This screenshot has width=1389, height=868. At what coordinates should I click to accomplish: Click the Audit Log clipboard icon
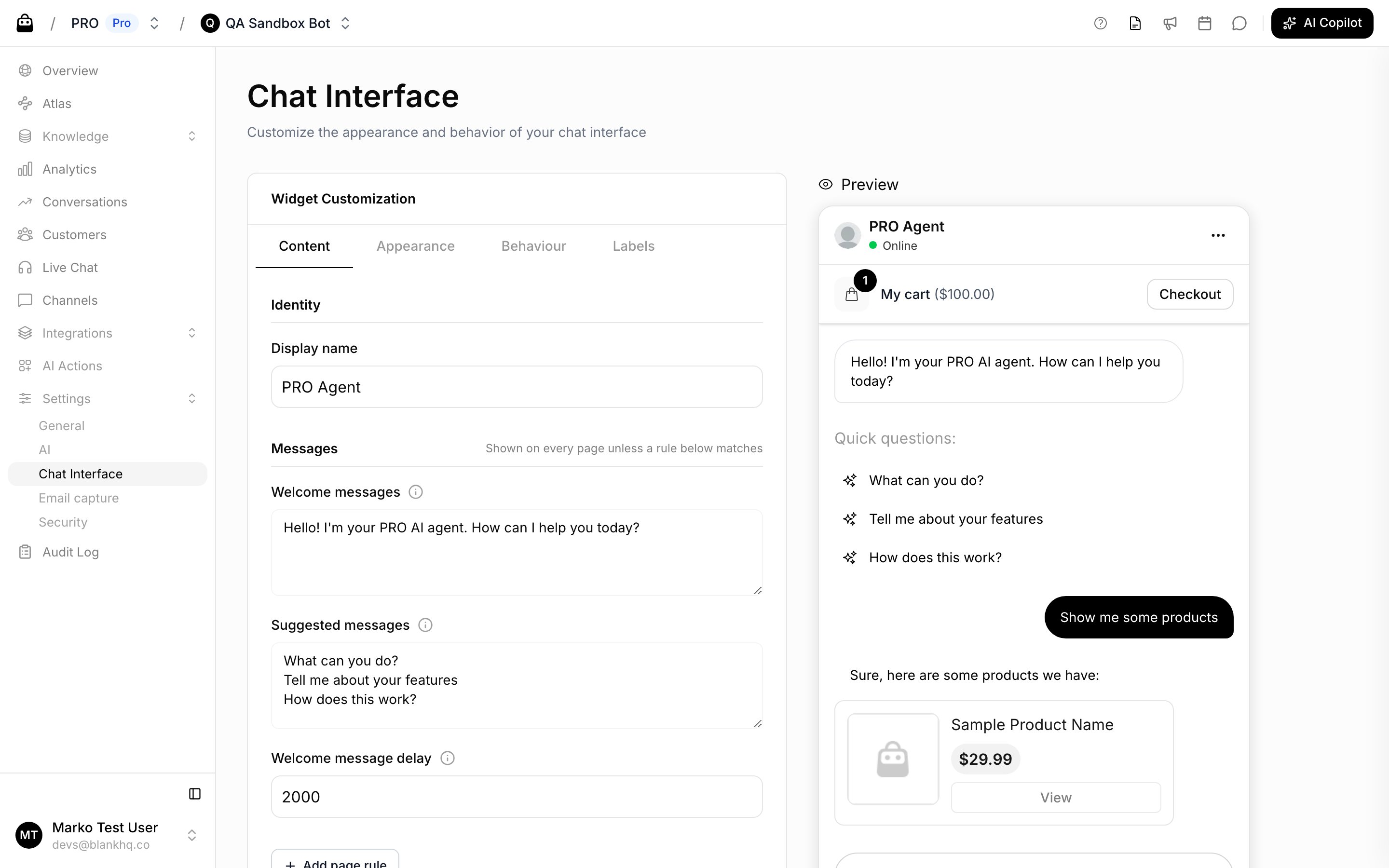pos(25,552)
